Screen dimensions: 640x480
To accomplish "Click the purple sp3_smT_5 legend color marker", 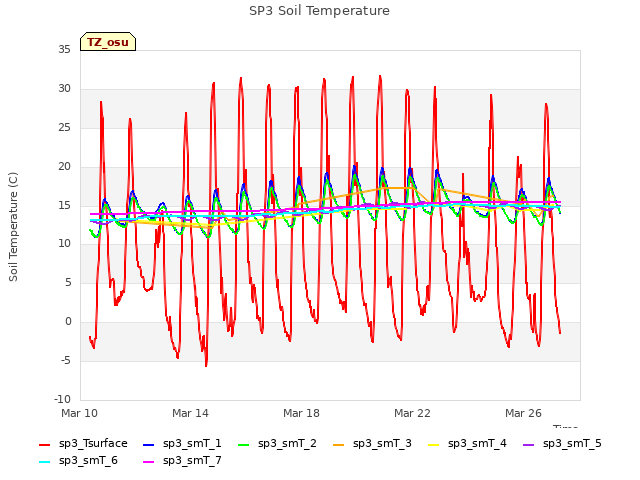I will [x=529, y=444].
